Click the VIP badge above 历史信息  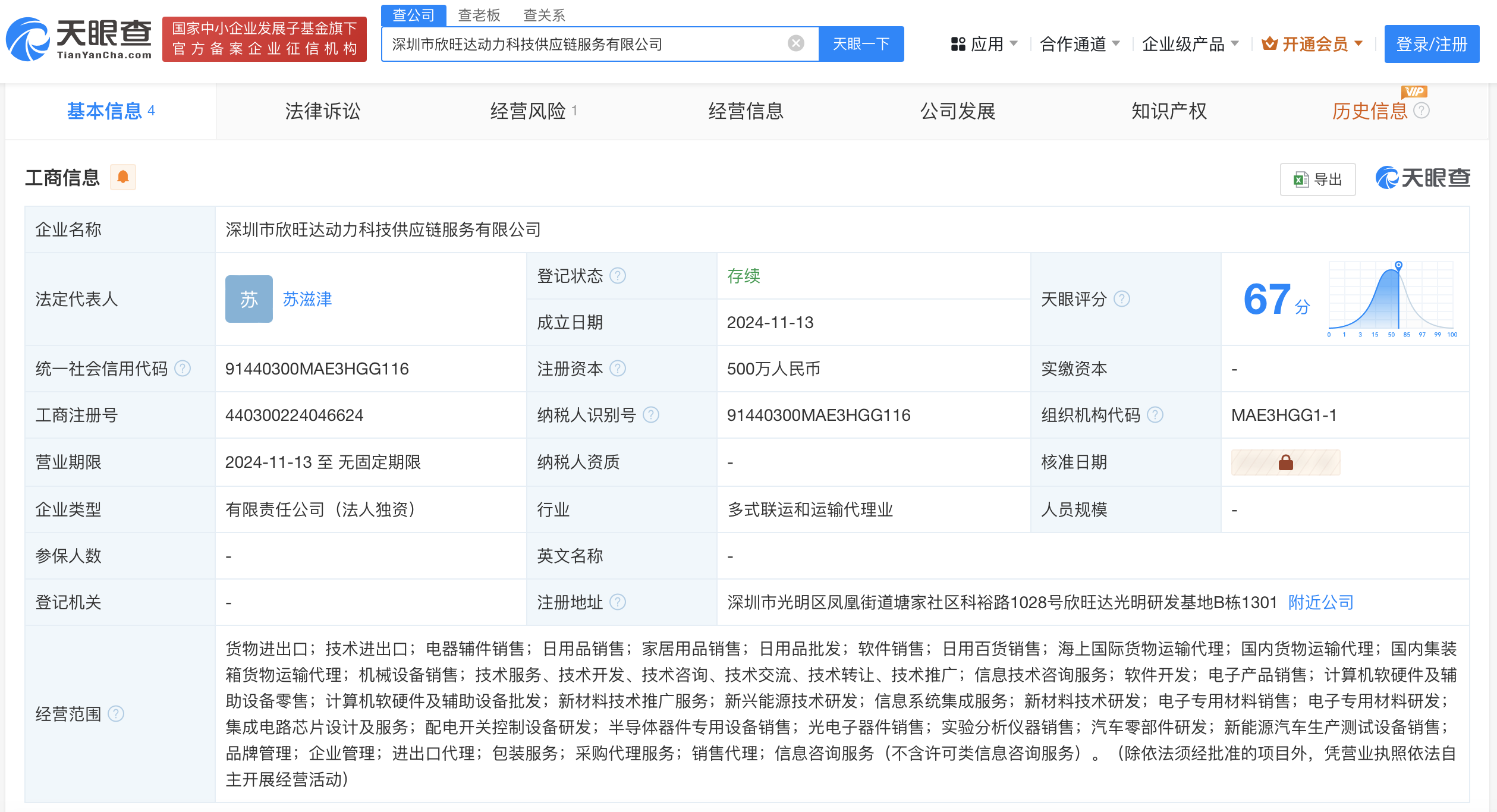[1414, 92]
